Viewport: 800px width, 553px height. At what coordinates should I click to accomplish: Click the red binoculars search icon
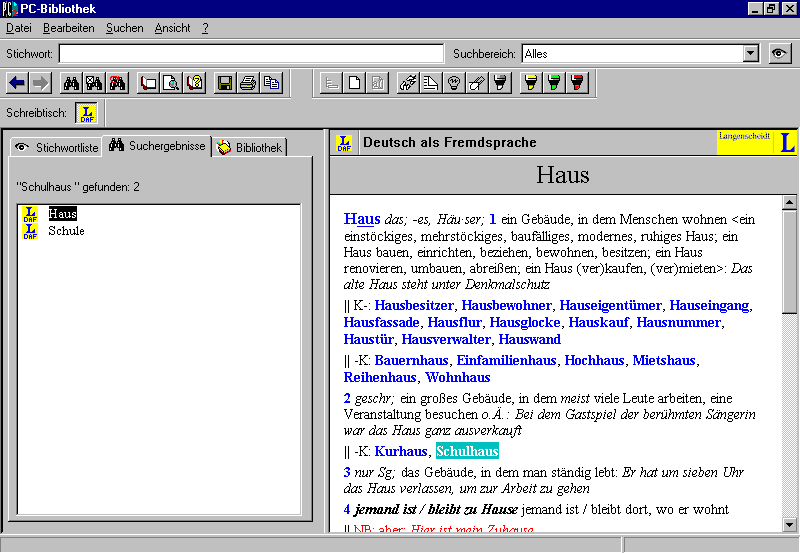[x=117, y=83]
